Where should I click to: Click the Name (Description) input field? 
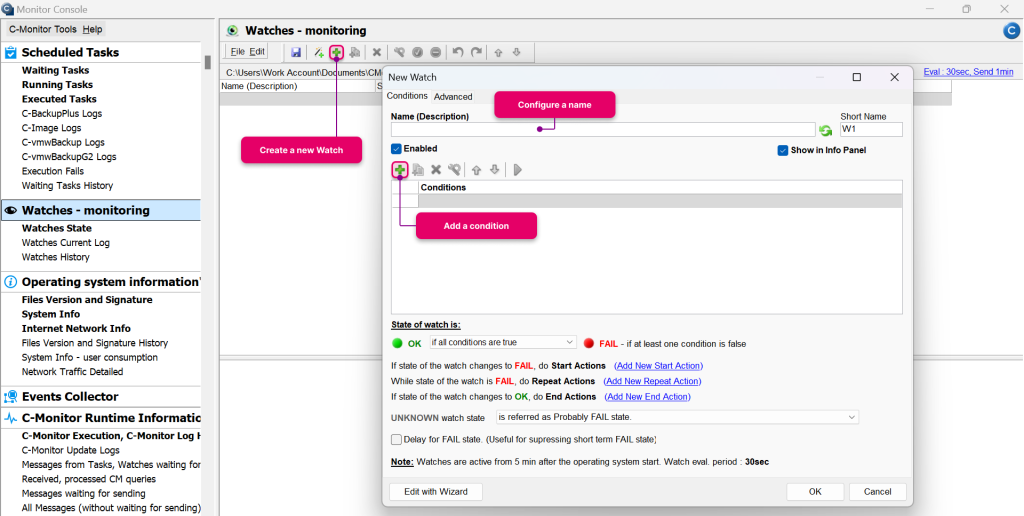point(603,130)
